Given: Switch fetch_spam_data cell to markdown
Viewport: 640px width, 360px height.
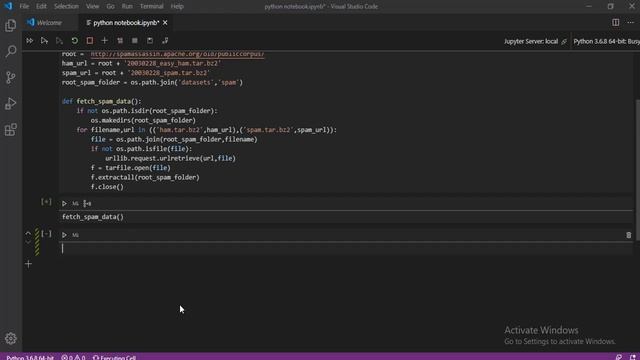Looking at the screenshot, I should (x=76, y=203).
